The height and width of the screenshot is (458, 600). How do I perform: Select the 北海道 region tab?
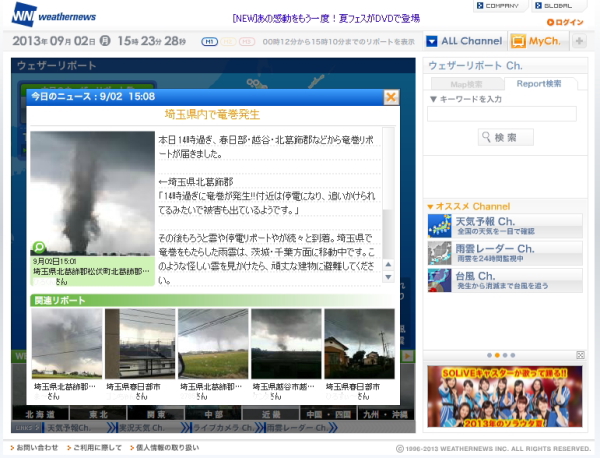[38, 413]
